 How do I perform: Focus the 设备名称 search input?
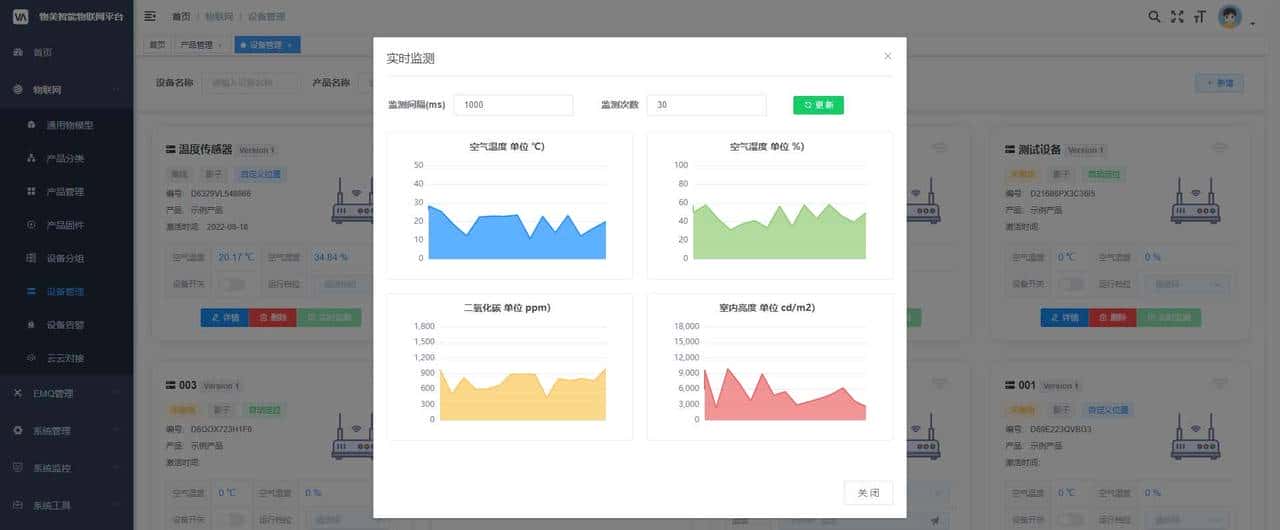point(250,83)
